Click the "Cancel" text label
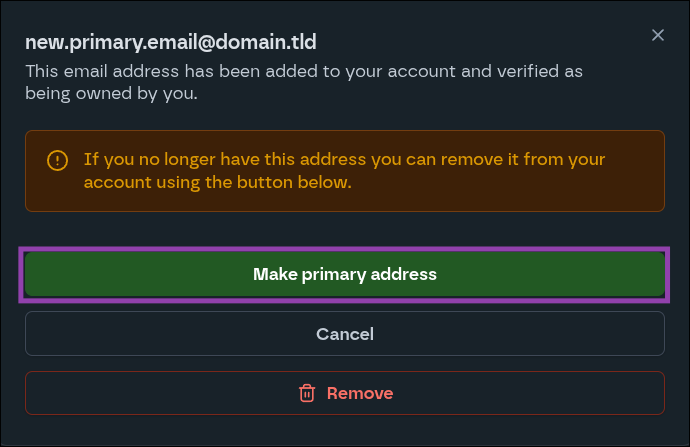Viewport: 690px width, 447px height. tap(344, 333)
